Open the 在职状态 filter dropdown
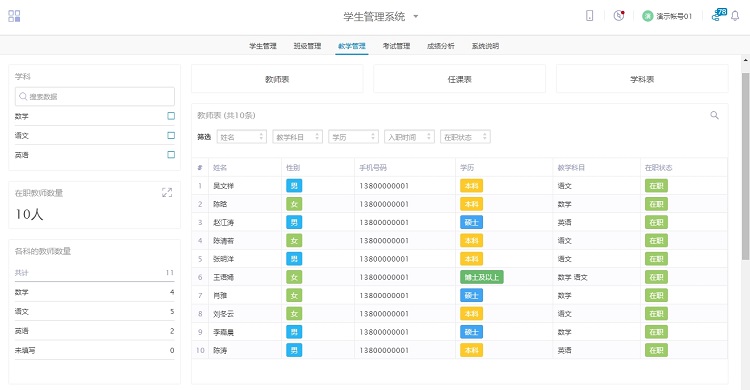 coord(465,137)
